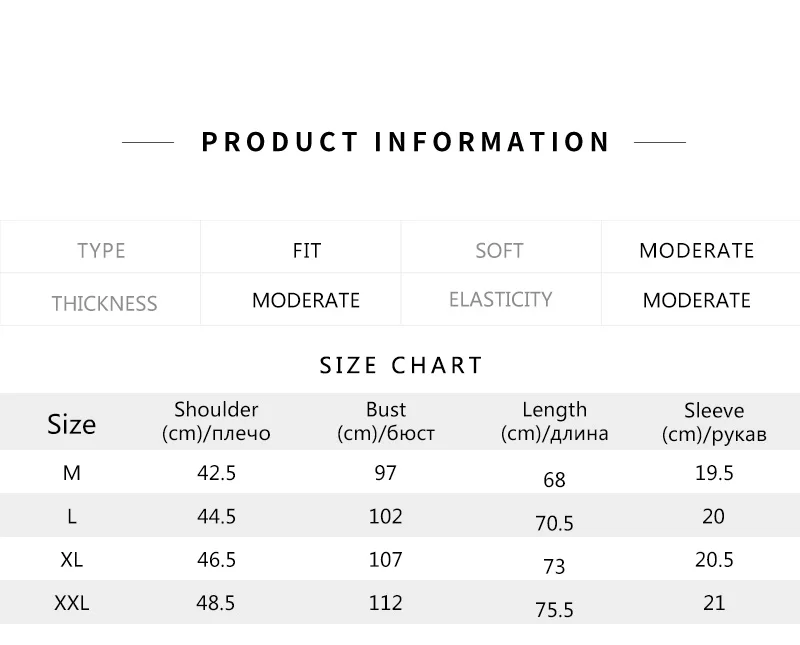Click the Shoulder column header
Viewport: 800px width, 645px height.
[x=216, y=421]
